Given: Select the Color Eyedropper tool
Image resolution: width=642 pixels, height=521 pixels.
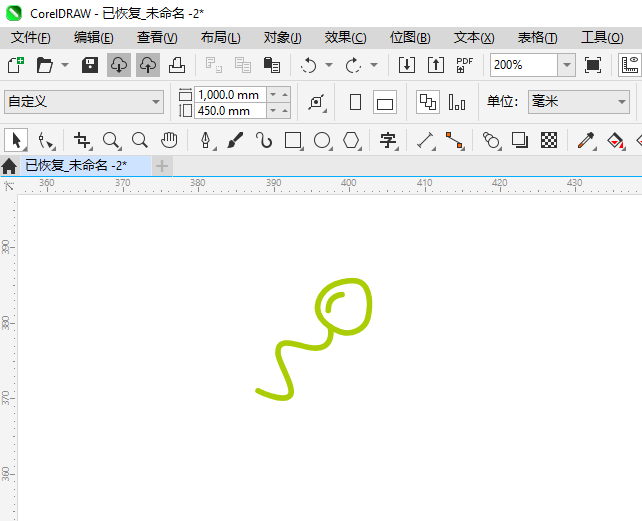Looking at the screenshot, I should [586, 140].
